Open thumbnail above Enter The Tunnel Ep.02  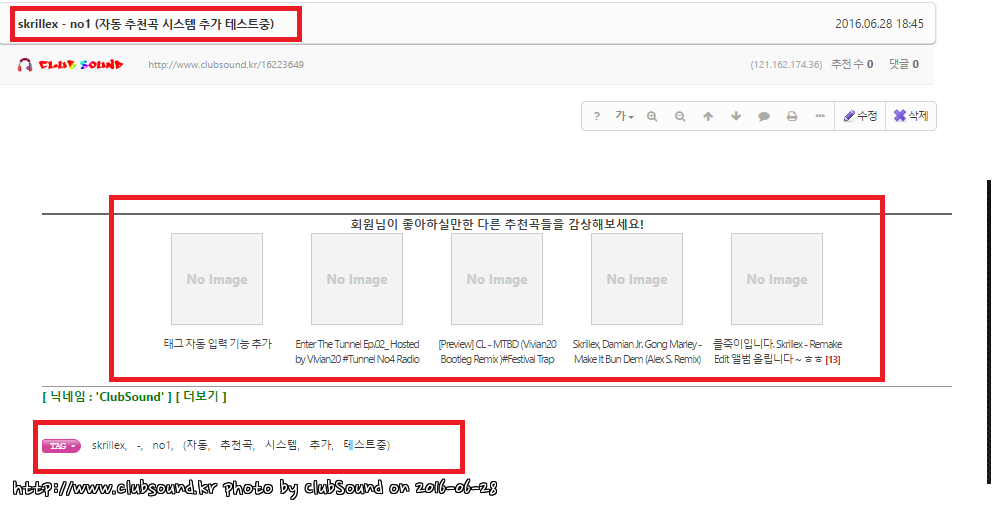point(357,279)
